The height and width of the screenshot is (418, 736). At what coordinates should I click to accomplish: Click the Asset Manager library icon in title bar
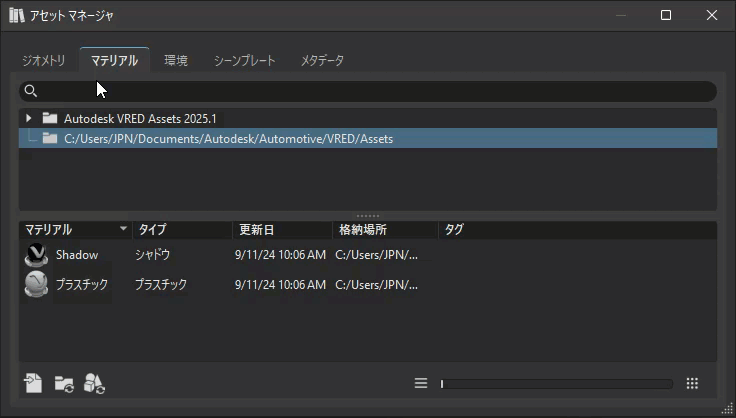[16, 15]
